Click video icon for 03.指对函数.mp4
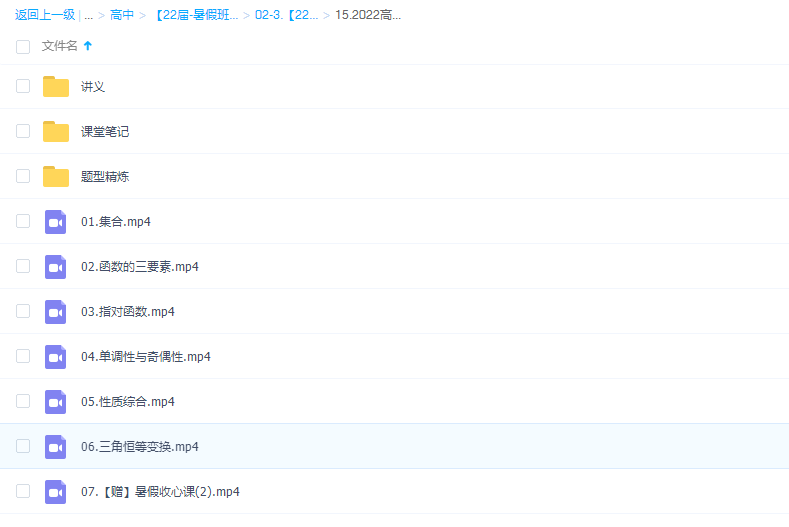789x527 pixels. click(x=56, y=312)
